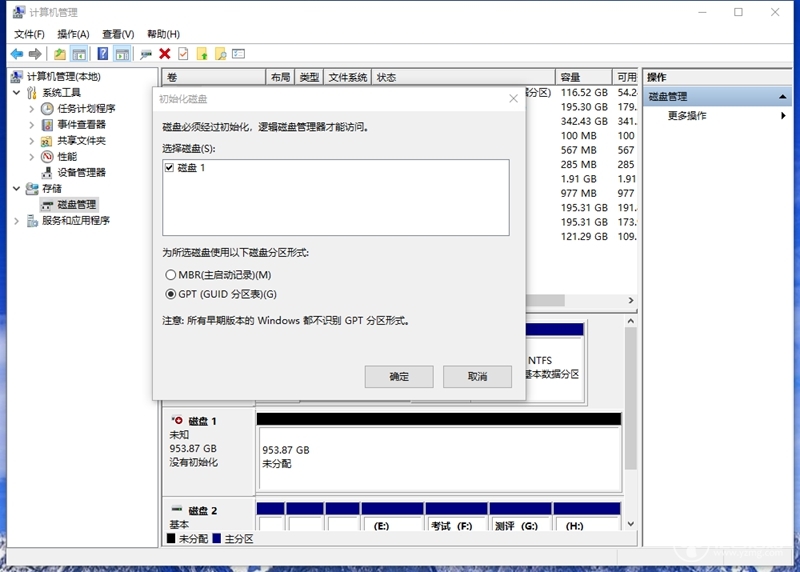Close the 初始化磁盘 dialog
Viewport: 800px width, 572px height.
(x=513, y=98)
